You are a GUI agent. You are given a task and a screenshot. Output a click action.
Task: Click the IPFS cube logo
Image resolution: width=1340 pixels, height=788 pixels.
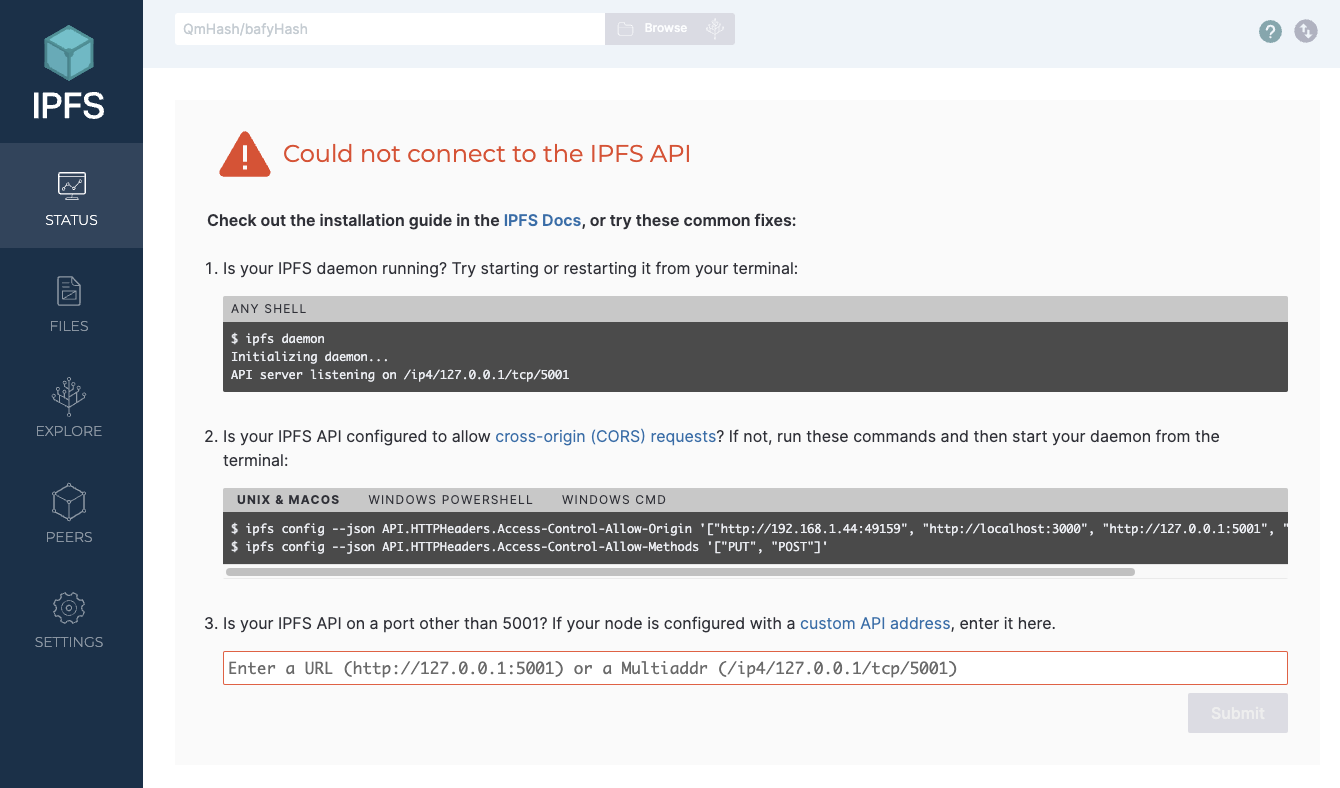click(69, 53)
